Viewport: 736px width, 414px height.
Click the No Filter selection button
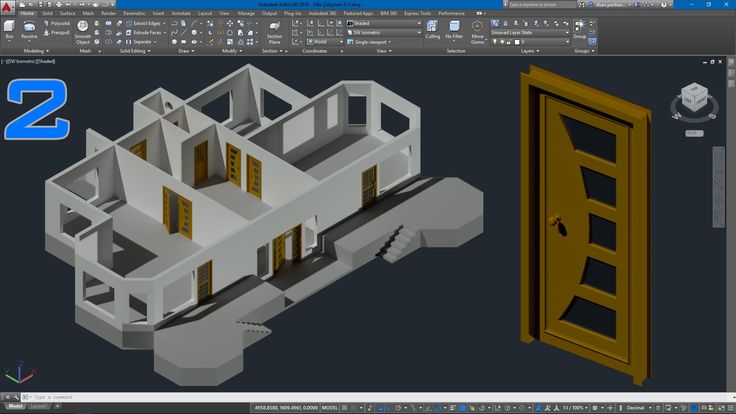point(454,30)
